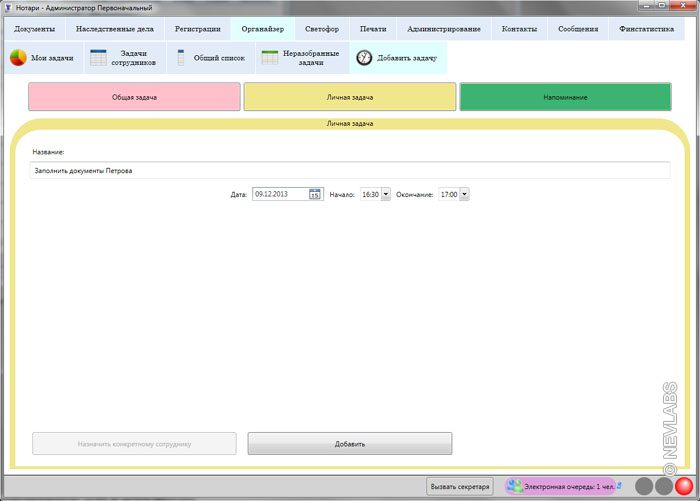
Task: Click the Добавить задачу clock icon
Action: tap(364, 58)
